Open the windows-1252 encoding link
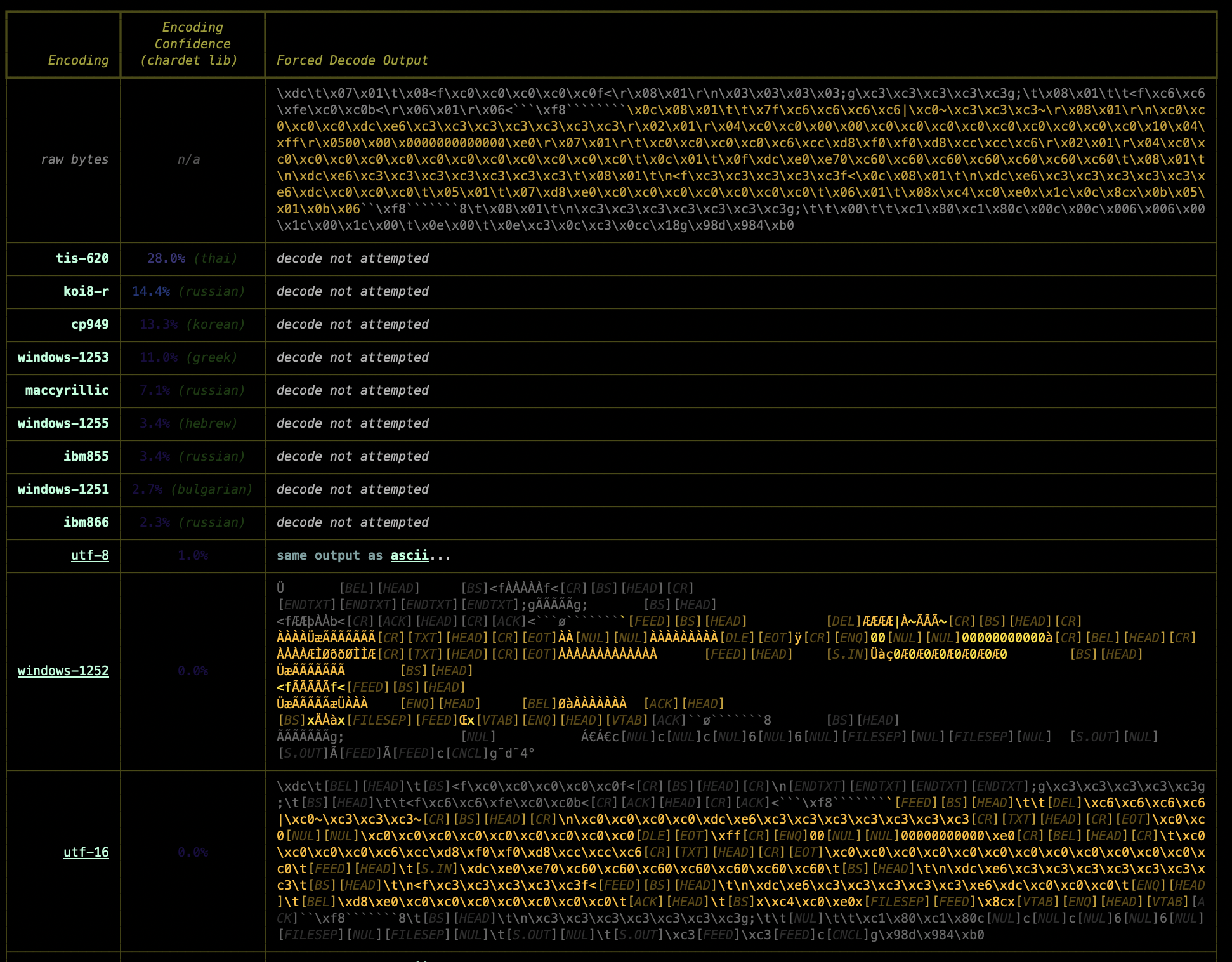1232x962 pixels. pos(63,671)
